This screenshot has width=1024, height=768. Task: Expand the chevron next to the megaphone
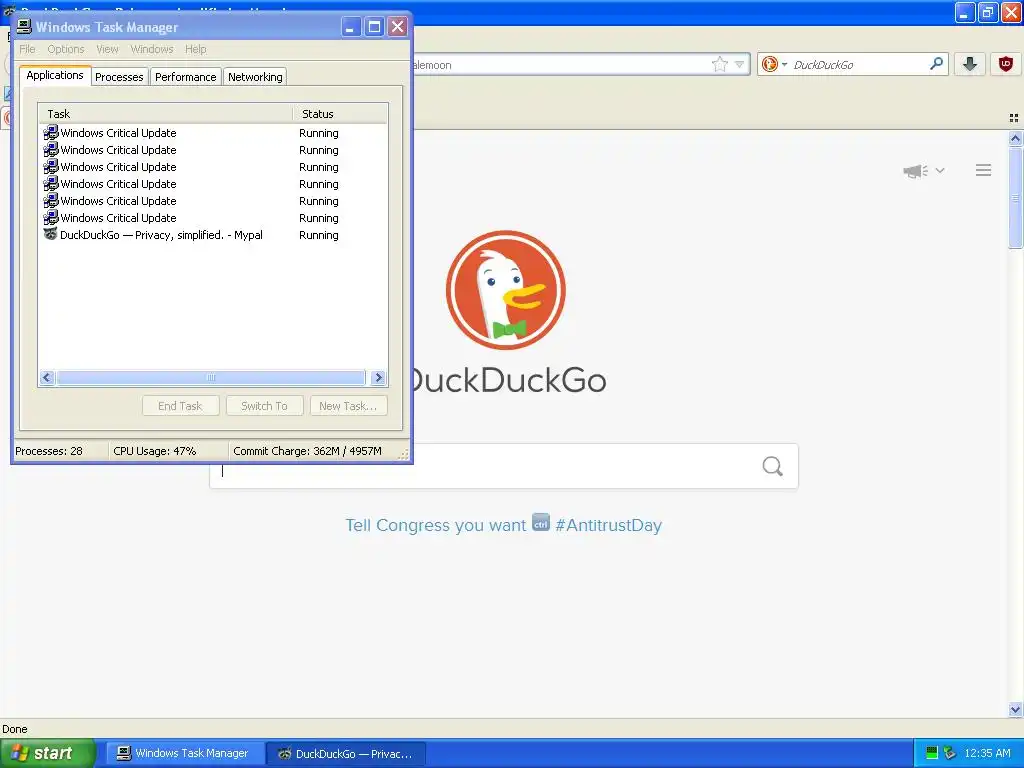(x=940, y=170)
